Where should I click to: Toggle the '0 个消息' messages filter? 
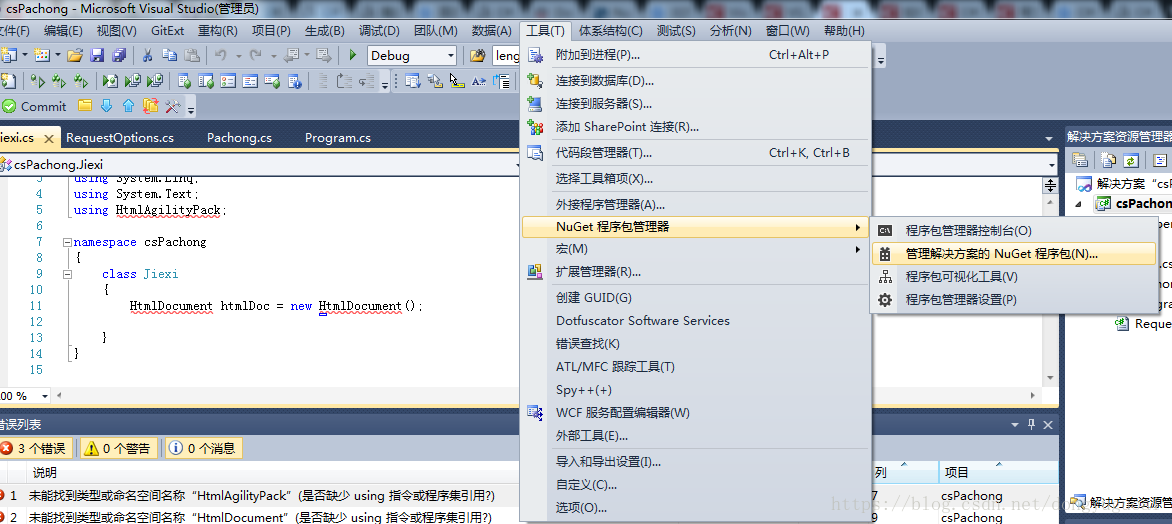click(x=203, y=449)
